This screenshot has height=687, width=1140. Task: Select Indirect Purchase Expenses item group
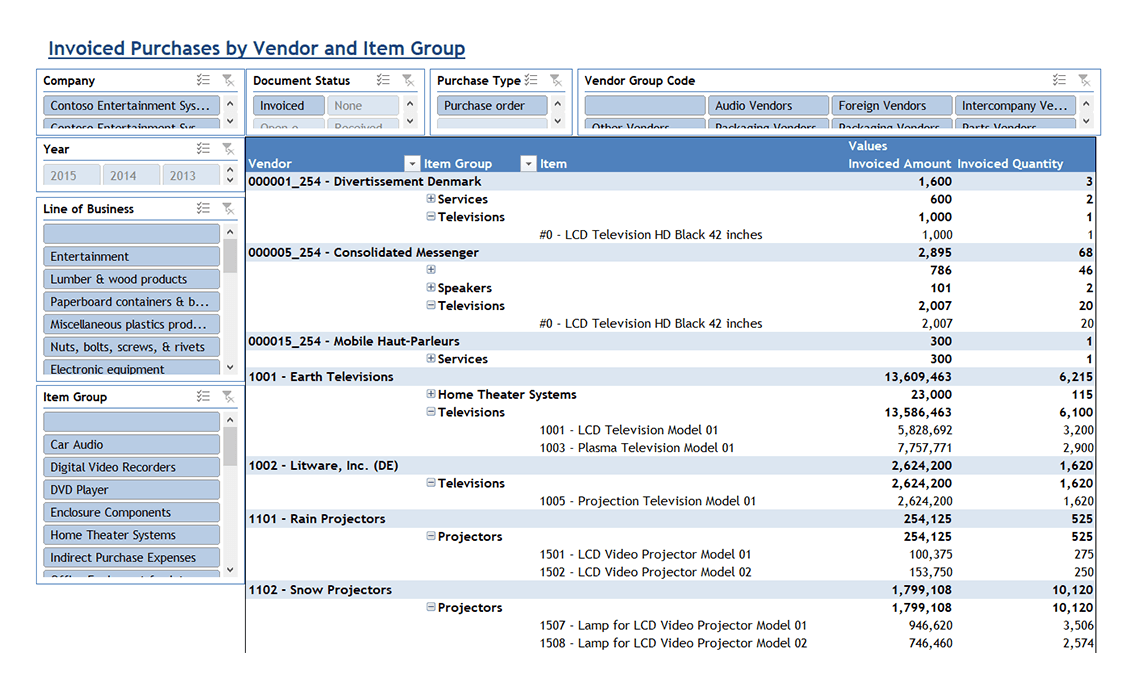pyautogui.click(x=132, y=557)
